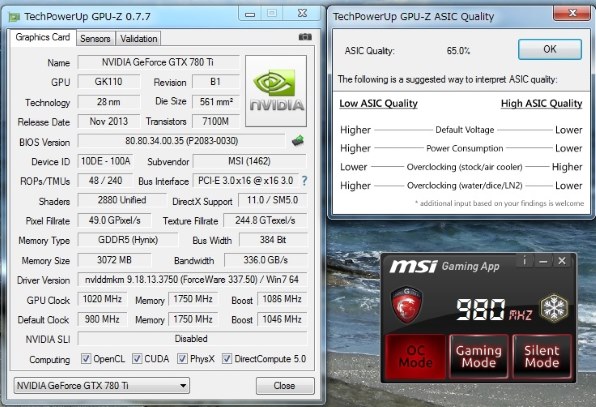The height and width of the screenshot is (407, 596).
Task: Toggle the DirectCompute 5.0 checkbox
Action: (x=227, y=358)
